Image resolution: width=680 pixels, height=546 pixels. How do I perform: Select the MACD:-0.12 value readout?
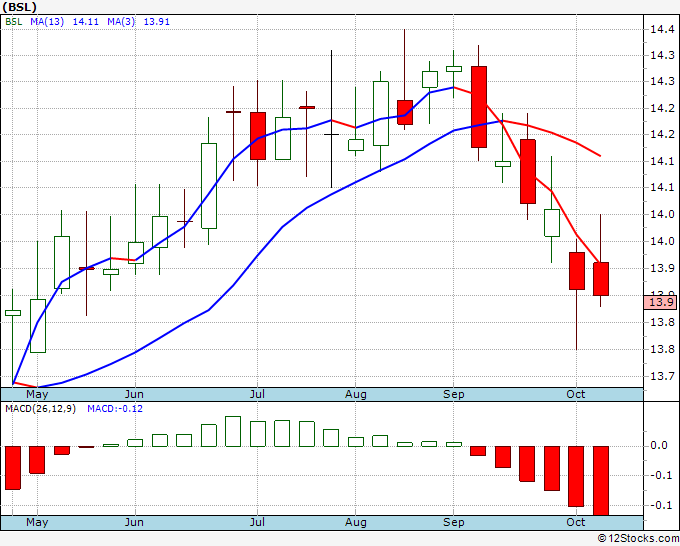click(x=115, y=409)
